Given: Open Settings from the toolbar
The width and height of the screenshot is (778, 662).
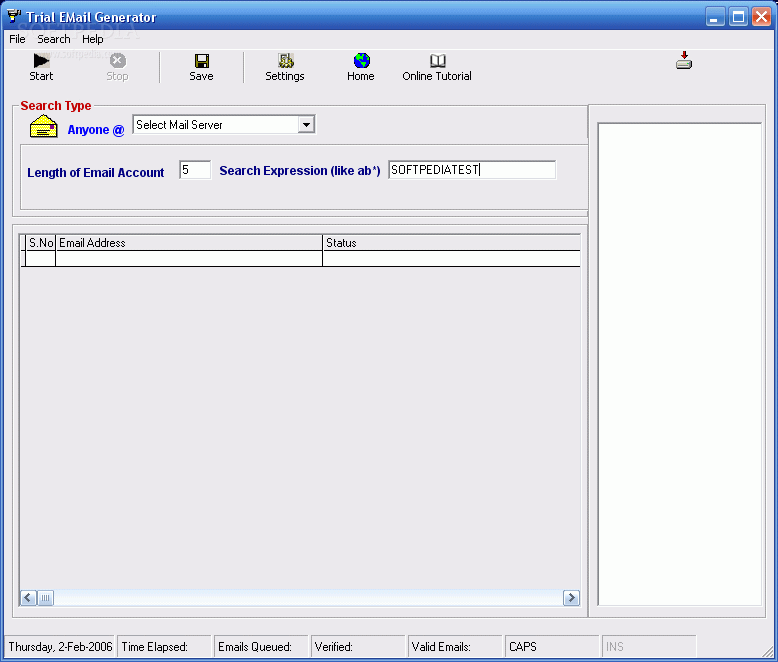Looking at the screenshot, I should pyautogui.click(x=286, y=61).
